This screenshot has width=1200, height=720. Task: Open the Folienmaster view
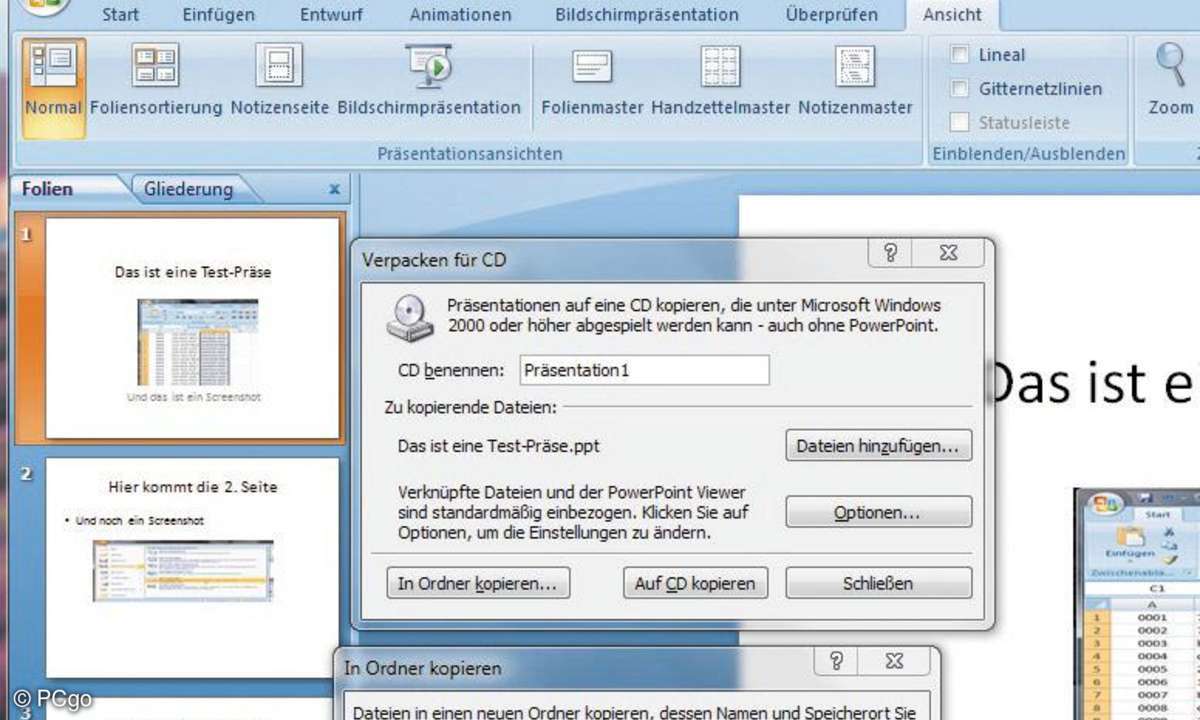(x=592, y=65)
